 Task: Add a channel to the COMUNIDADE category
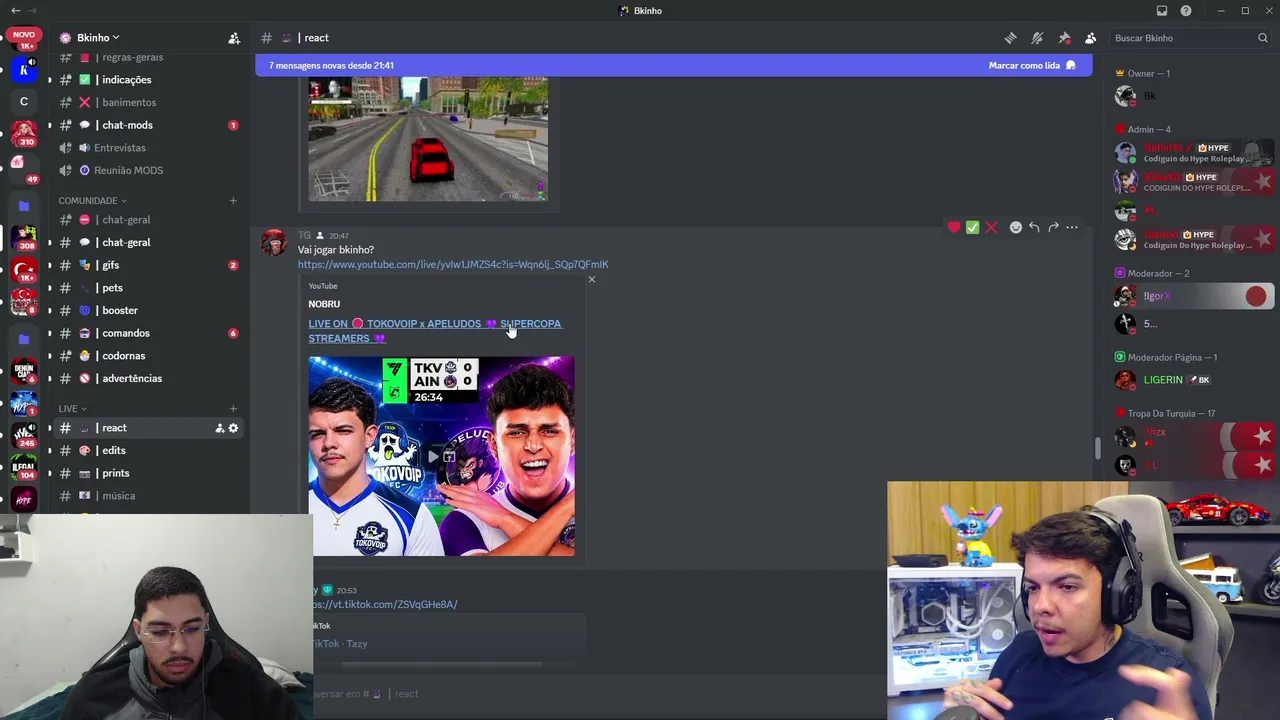pos(233,201)
